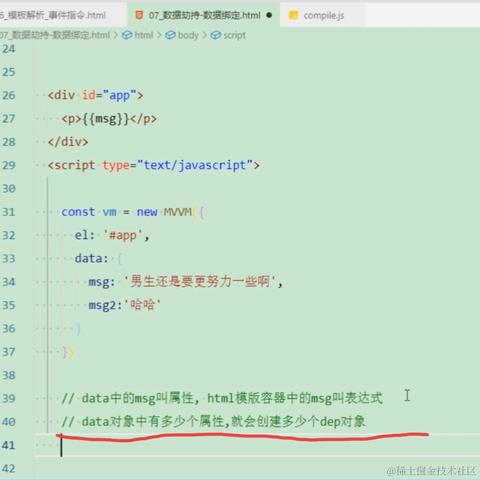Click line number 24 in the gutter
This screenshot has height=480, width=480.
tap(9, 49)
